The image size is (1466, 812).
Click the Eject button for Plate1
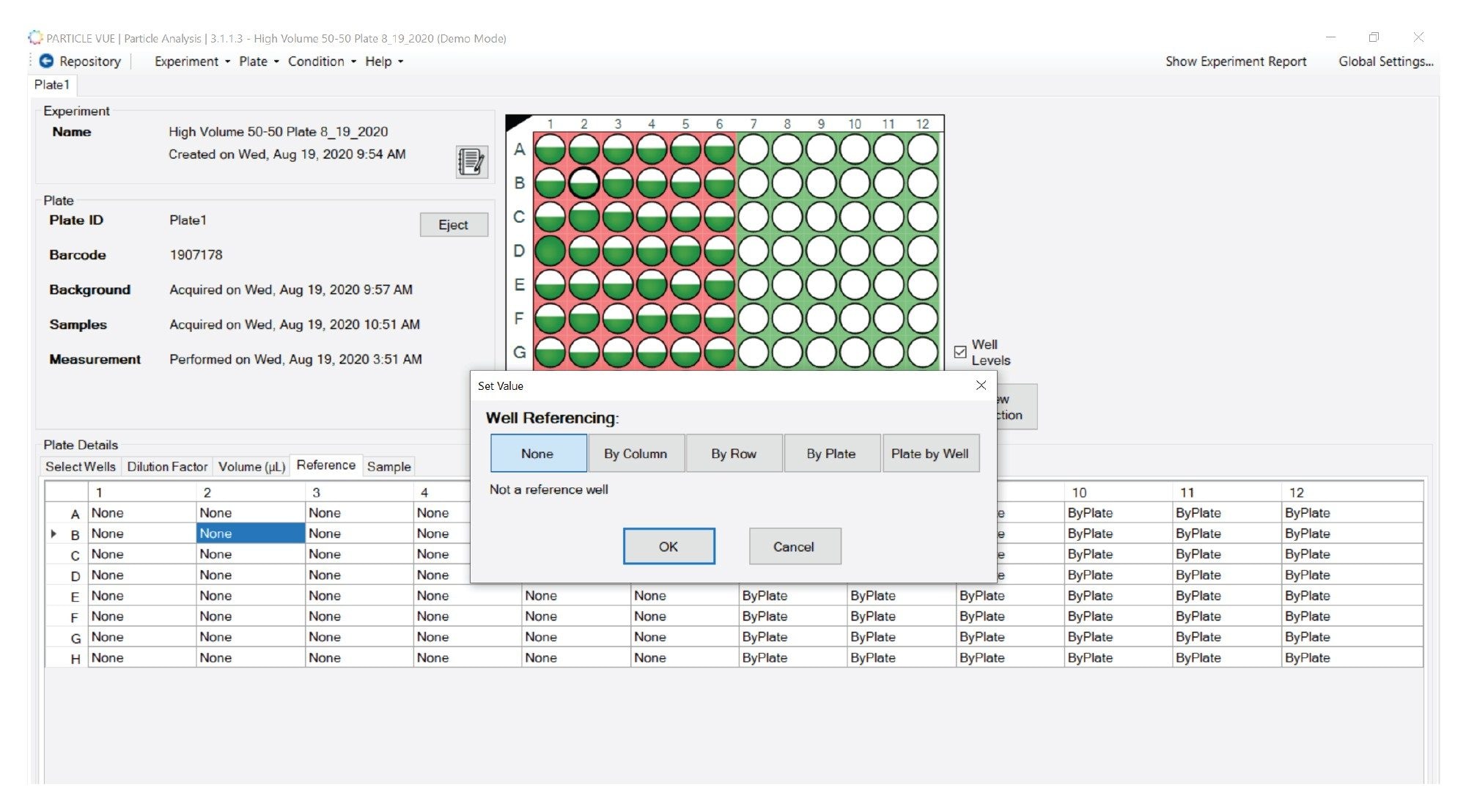point(454,224)
